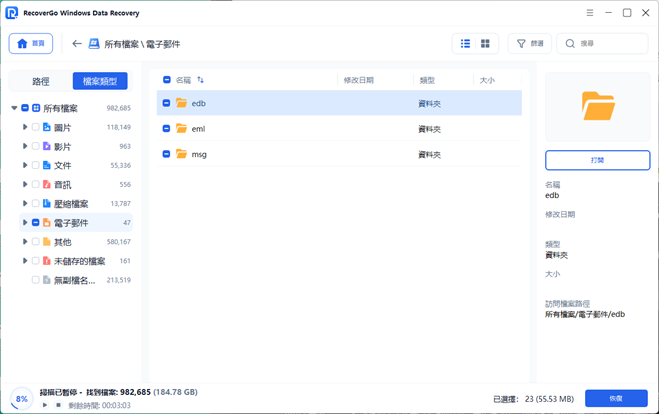Click the 壓縮檔案 archive category icon
This screenshot has height=414, width=659.
click(x=47, y=203)
